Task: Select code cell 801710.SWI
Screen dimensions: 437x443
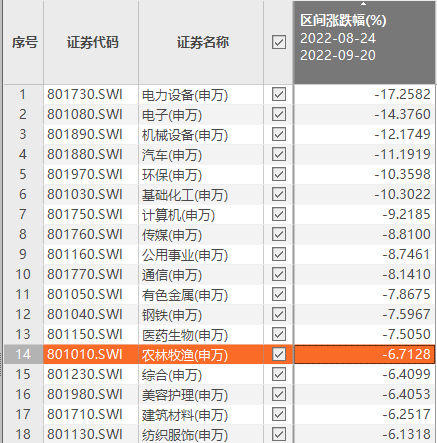Action: click(91, 414)
